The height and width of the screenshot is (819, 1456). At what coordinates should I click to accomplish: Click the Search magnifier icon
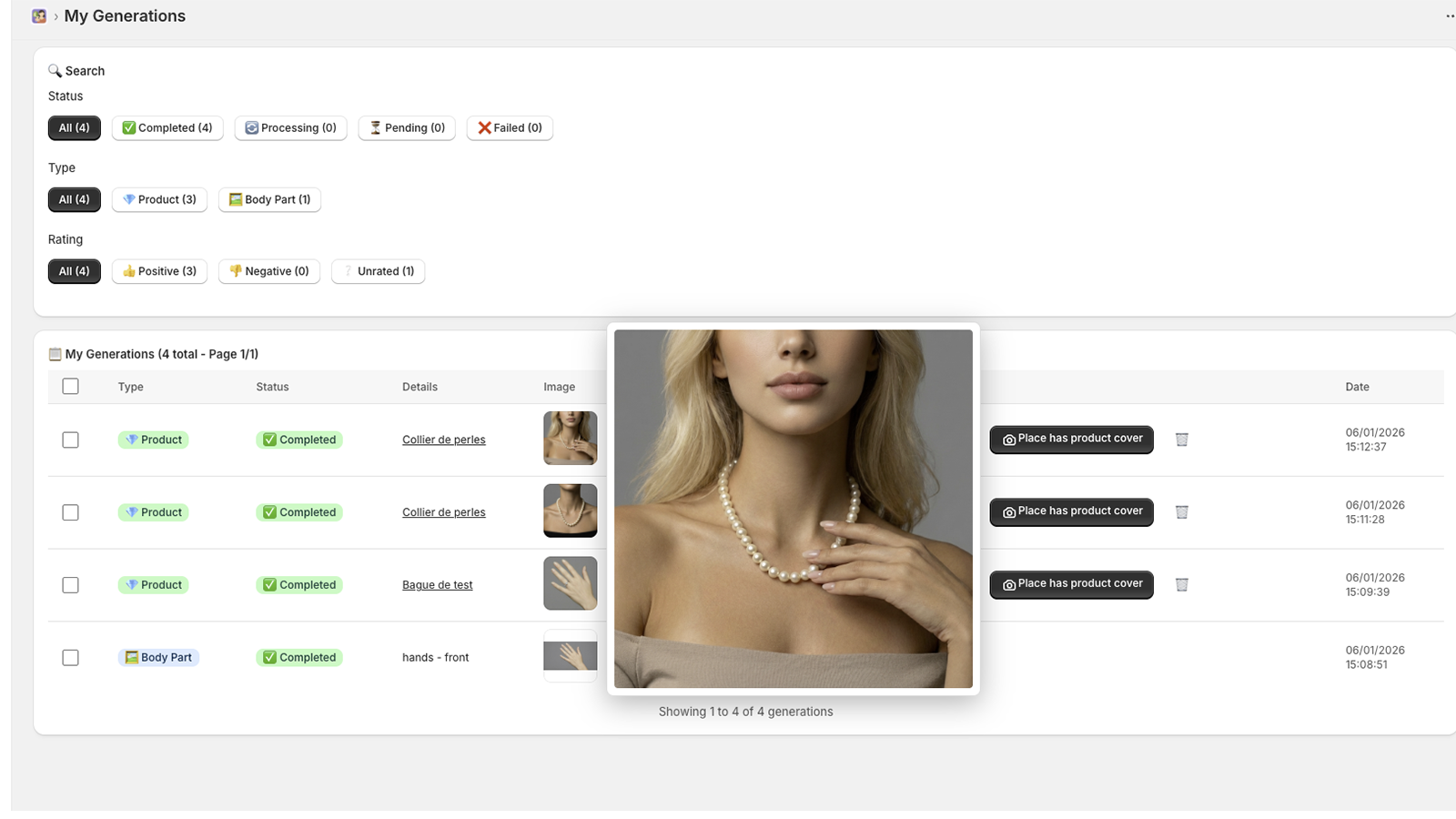55,71
